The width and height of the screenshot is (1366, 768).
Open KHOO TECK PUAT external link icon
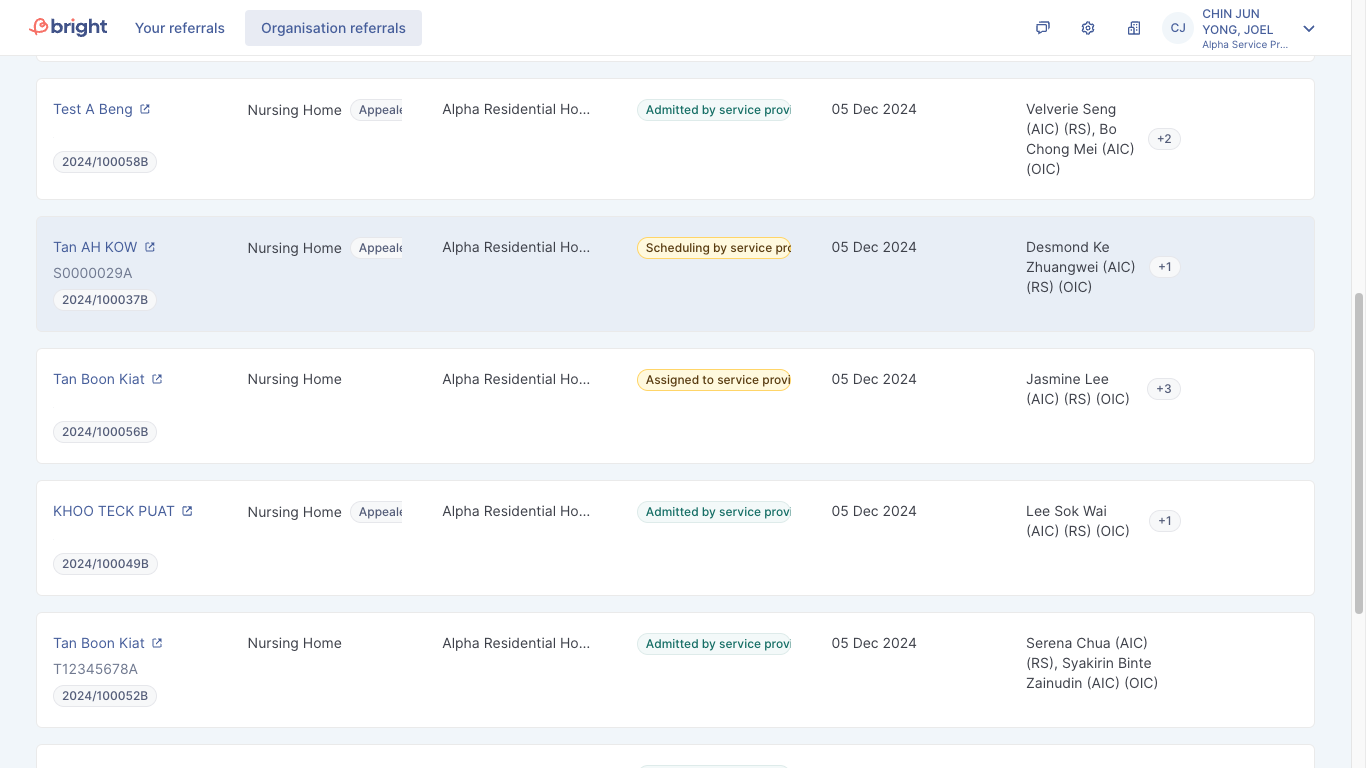click(x=187, y=511)
